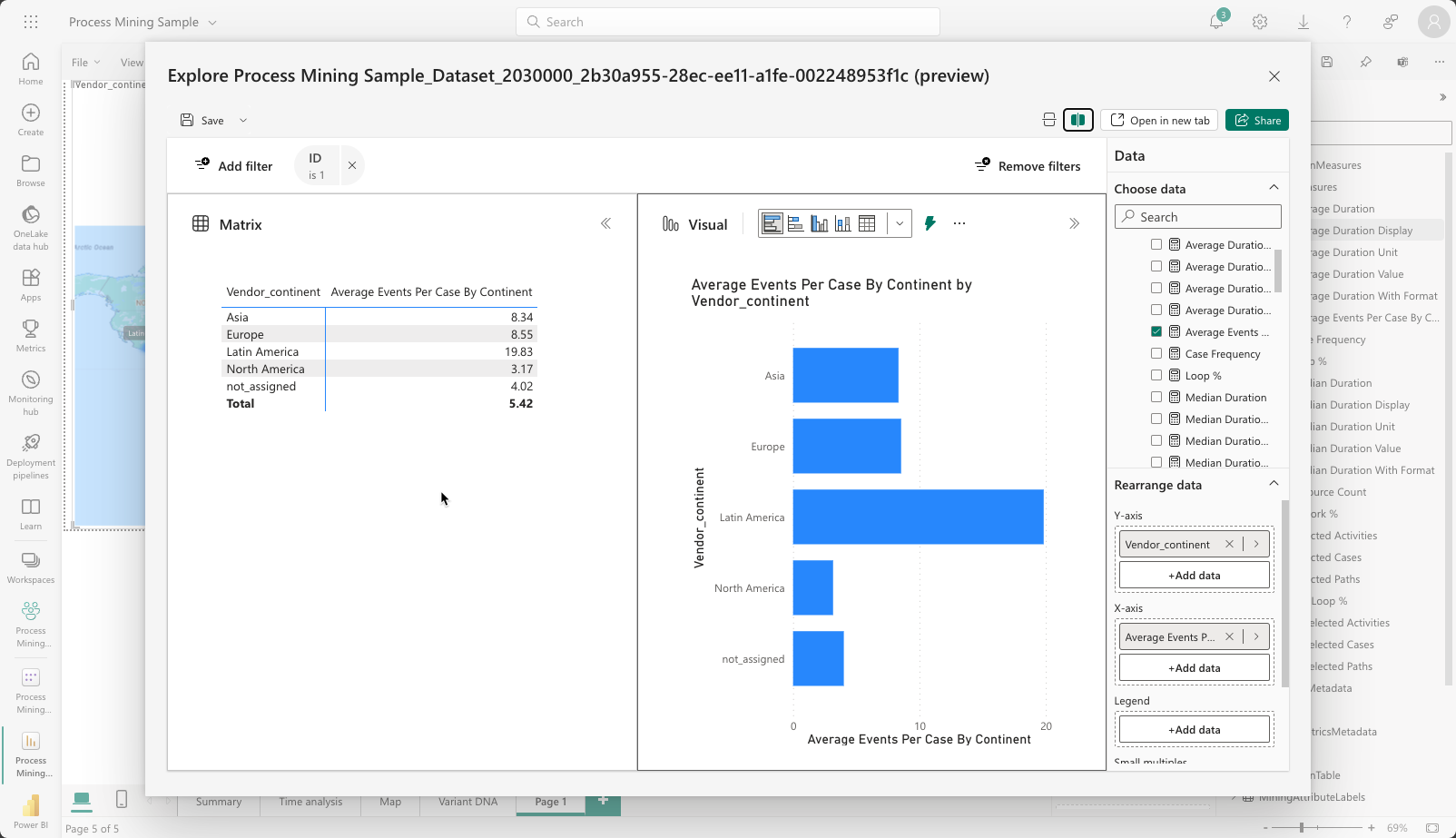This screenshot has height=838, width=1456.
Task: Click Remove filters
Action: 1028,165
